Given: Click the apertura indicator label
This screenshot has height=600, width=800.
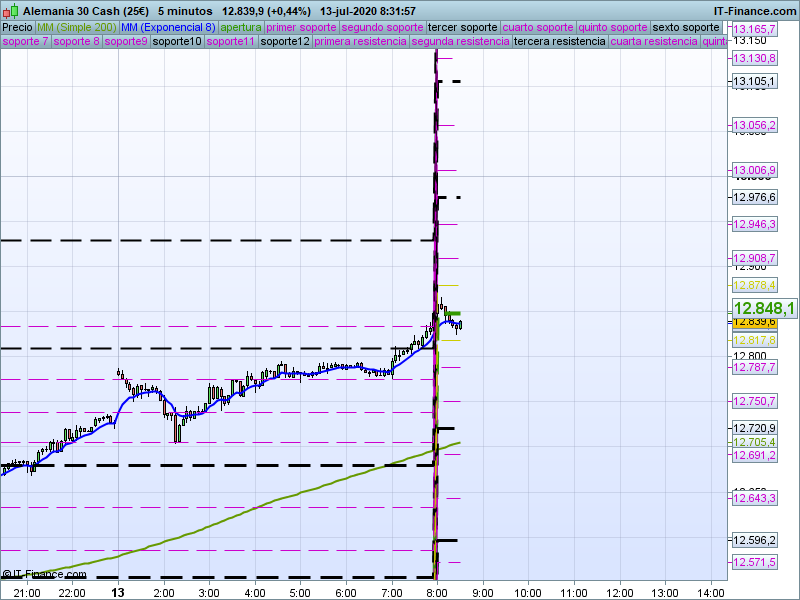Looking at the screenshot, I should 241,28.
